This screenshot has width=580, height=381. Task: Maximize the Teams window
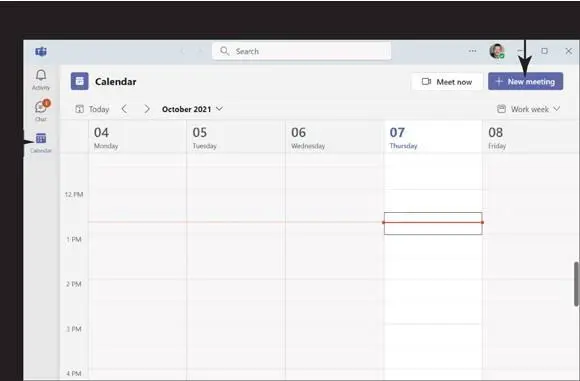(x=544, y=51)
